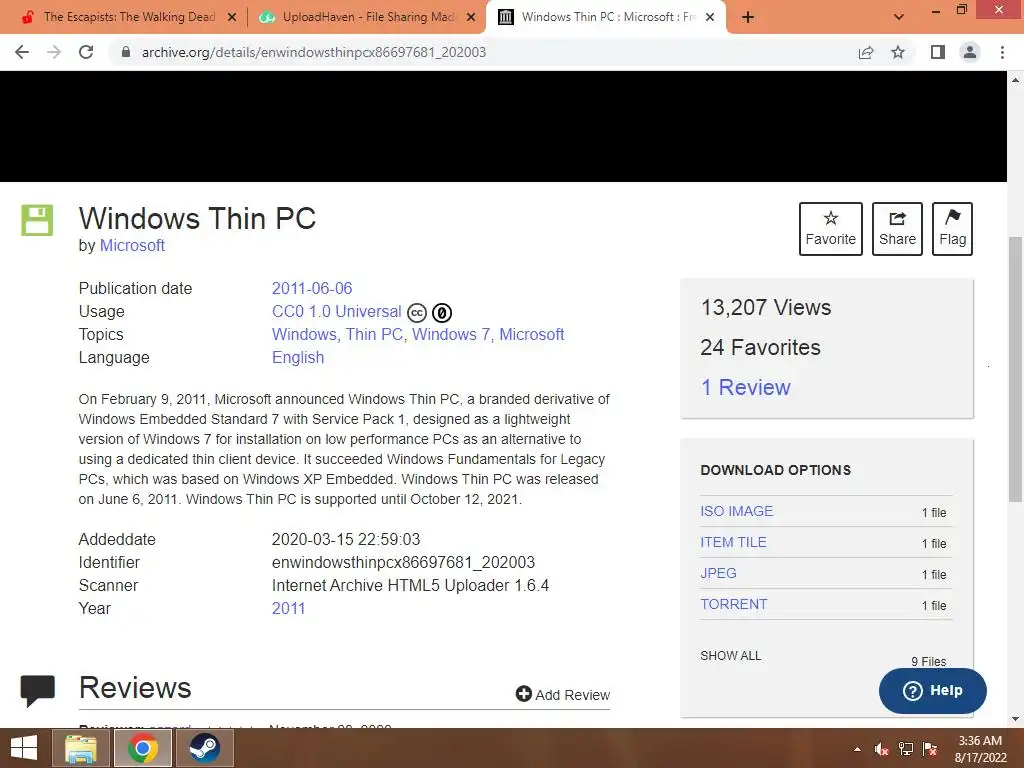This screenshot has height=768, width=1024.
Task: Open File Explorer from taskbar
Action: coord(81,748)
